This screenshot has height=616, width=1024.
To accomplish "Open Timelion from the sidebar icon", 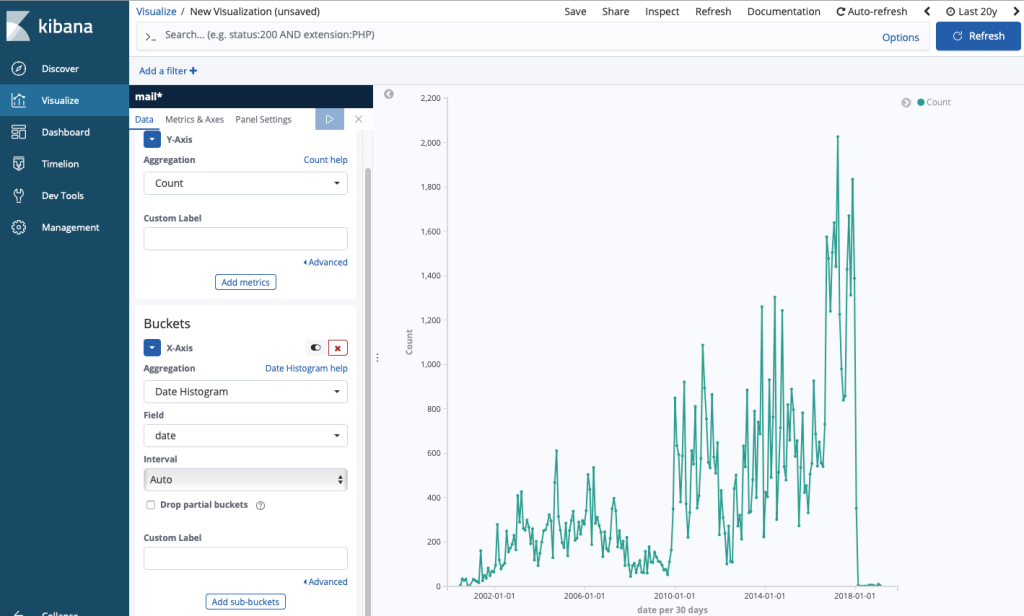I will [19, 164].
